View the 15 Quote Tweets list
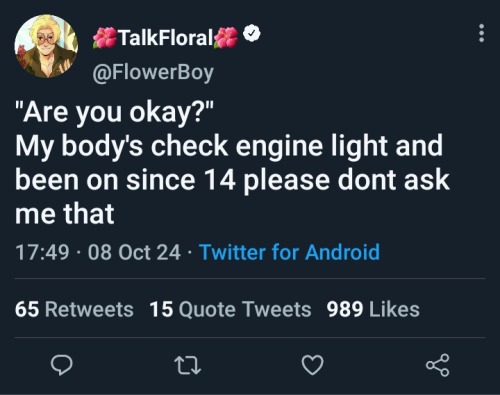This screenshot has width=500, height=395. [x=230, y=309]
